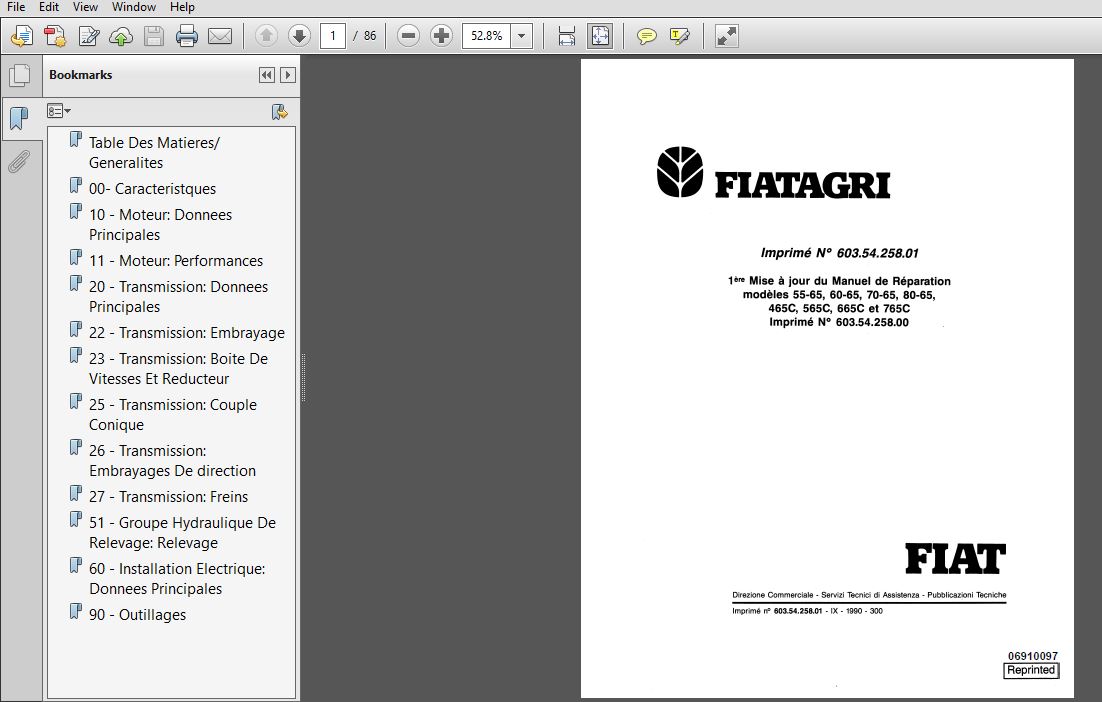Click the Edit/Sign document icon
1102x702 pixels.
[89, 36]
